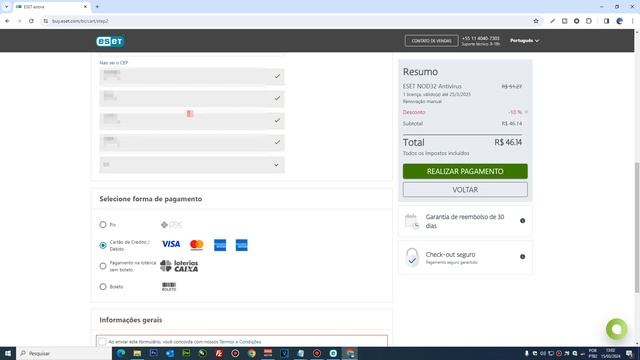The height and width of the screenshot is (360, 640).
Task: Open Google Chrome from taskbar
Action: pyautogui.click(x=252, y=353)
